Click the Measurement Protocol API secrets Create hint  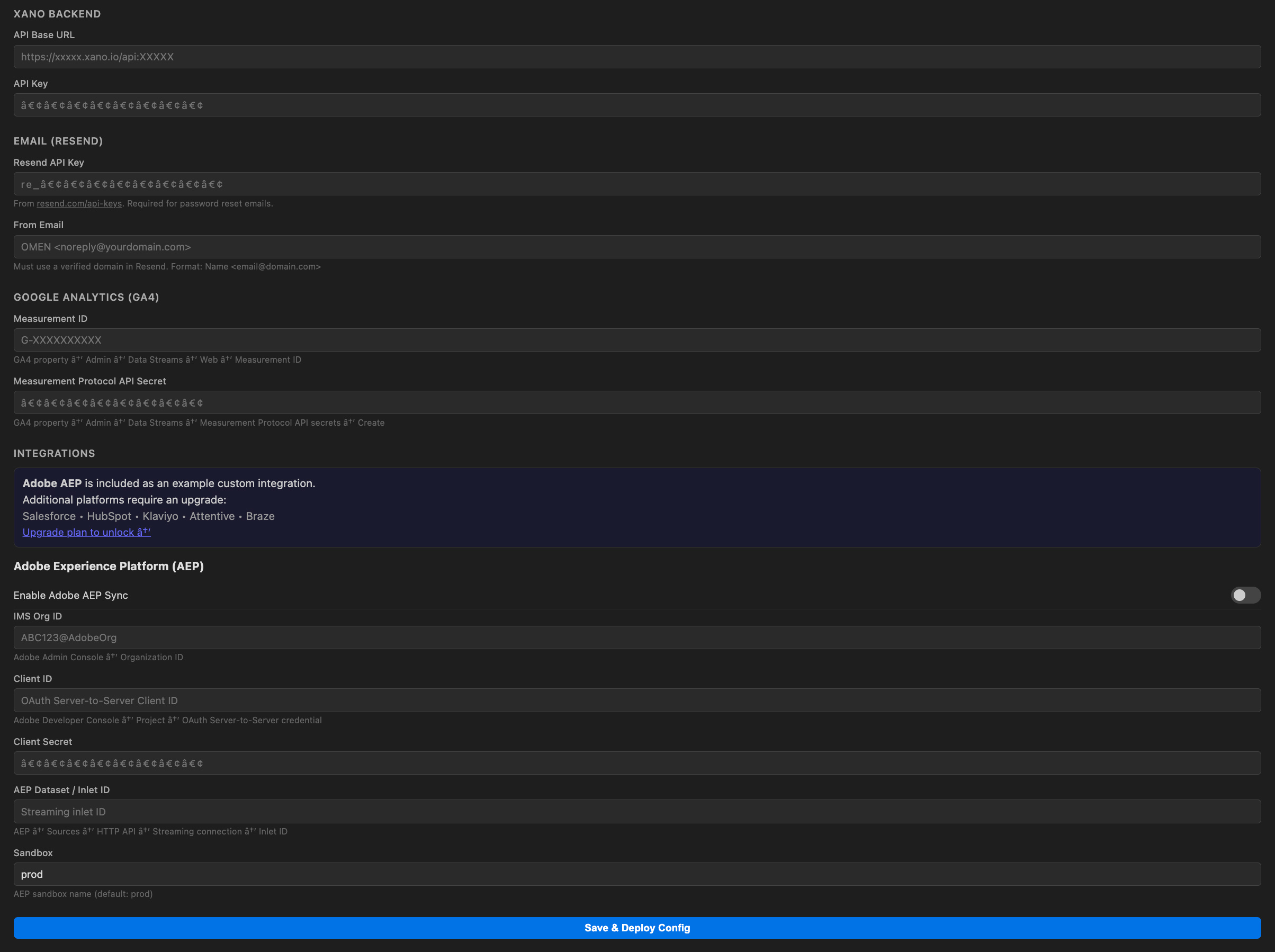199,423
